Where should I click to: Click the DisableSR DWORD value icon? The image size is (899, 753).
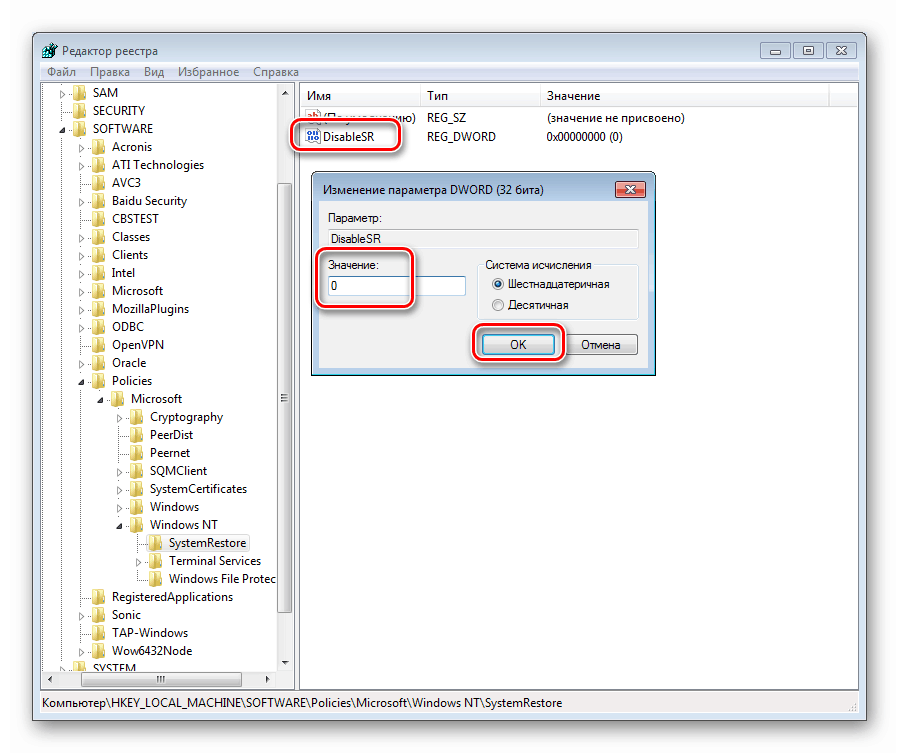(x=312, y=136)
